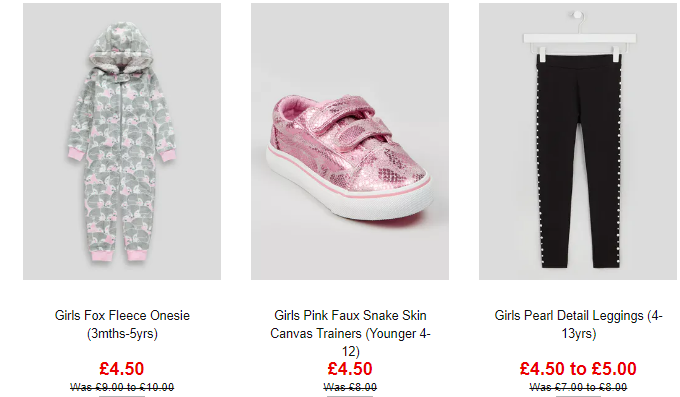
Task: Click the Was £9.00 to £10.00 text
Action: tap(122, 387)
